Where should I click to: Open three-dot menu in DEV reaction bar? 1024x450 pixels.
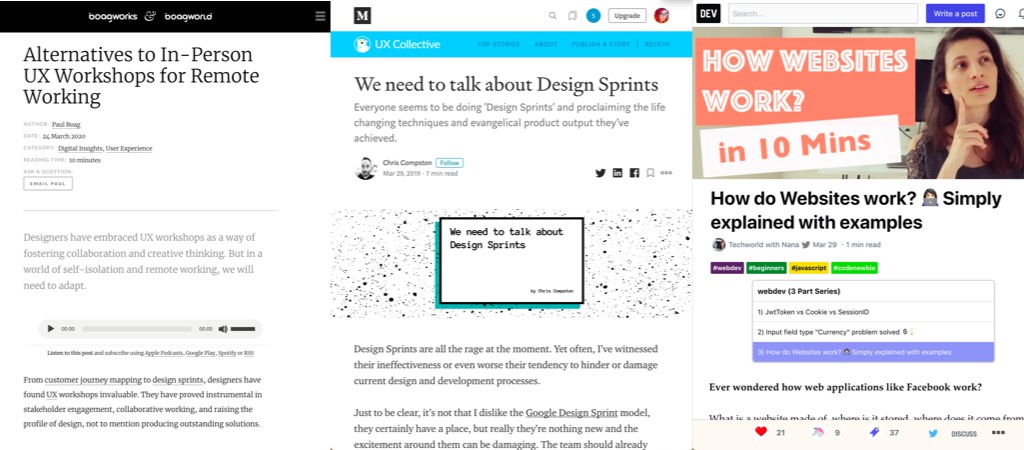[998, 432]
